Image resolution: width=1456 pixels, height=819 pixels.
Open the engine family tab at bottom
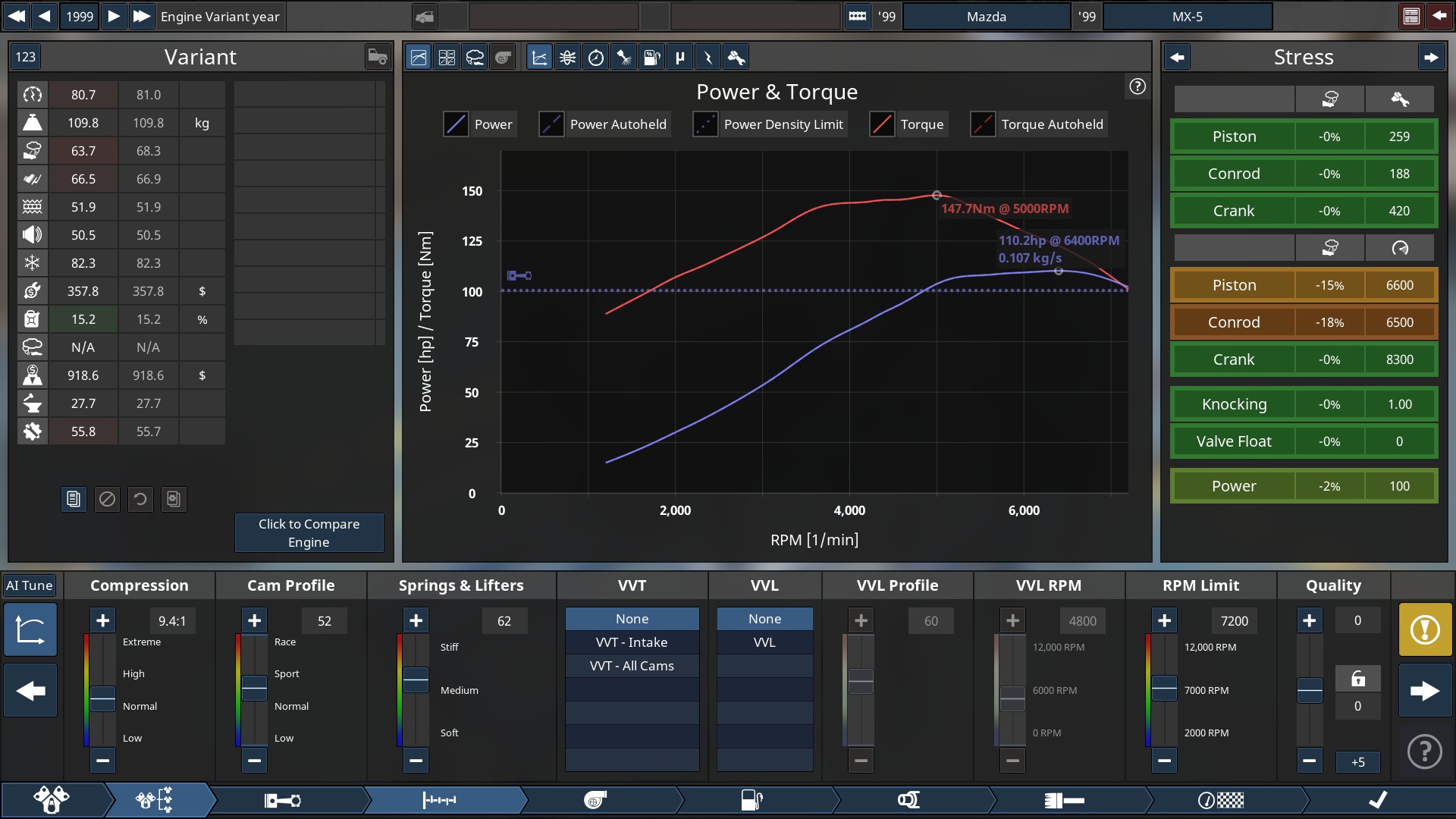point(52,800)
